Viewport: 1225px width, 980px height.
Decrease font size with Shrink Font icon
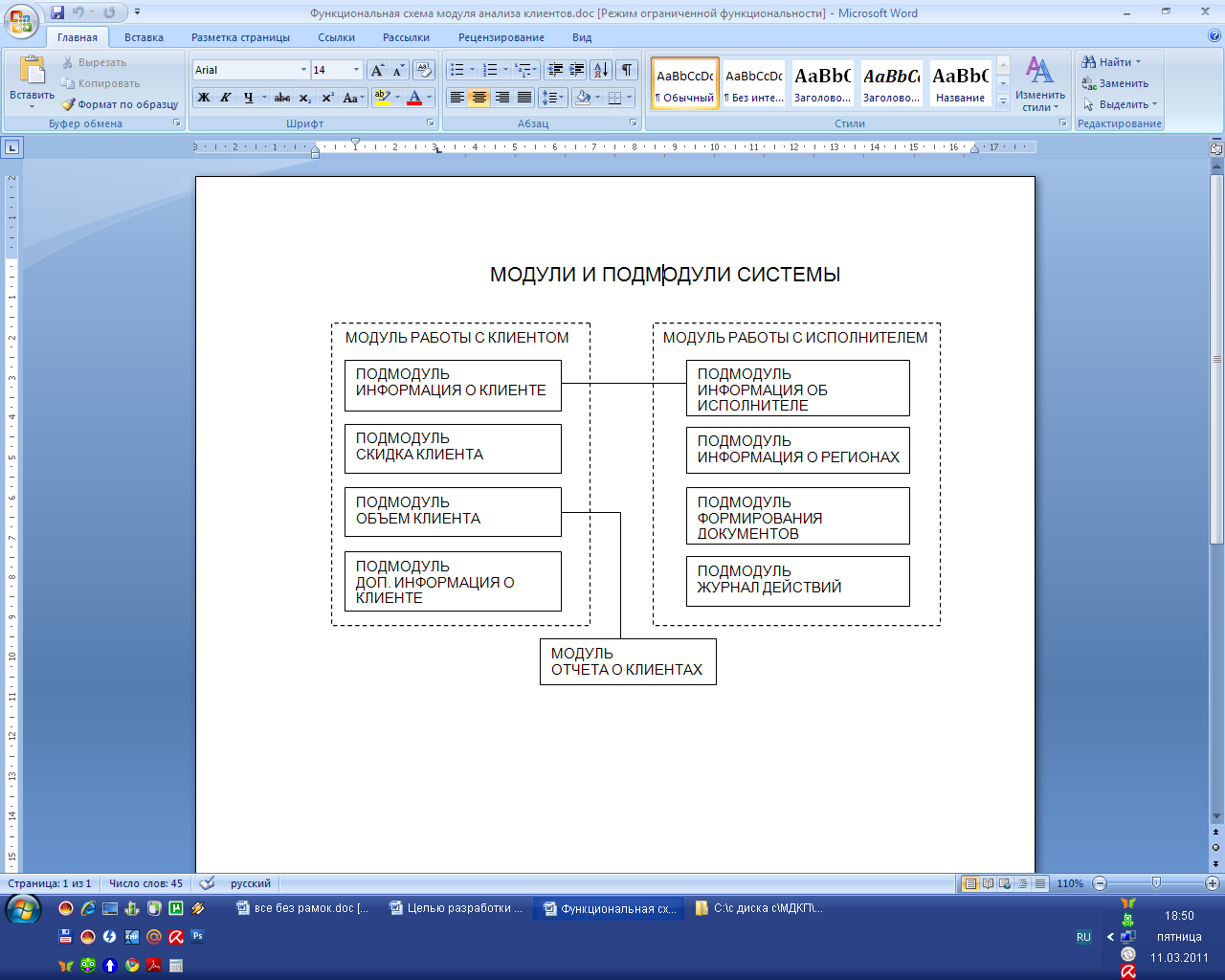click(x=398, y=70)
